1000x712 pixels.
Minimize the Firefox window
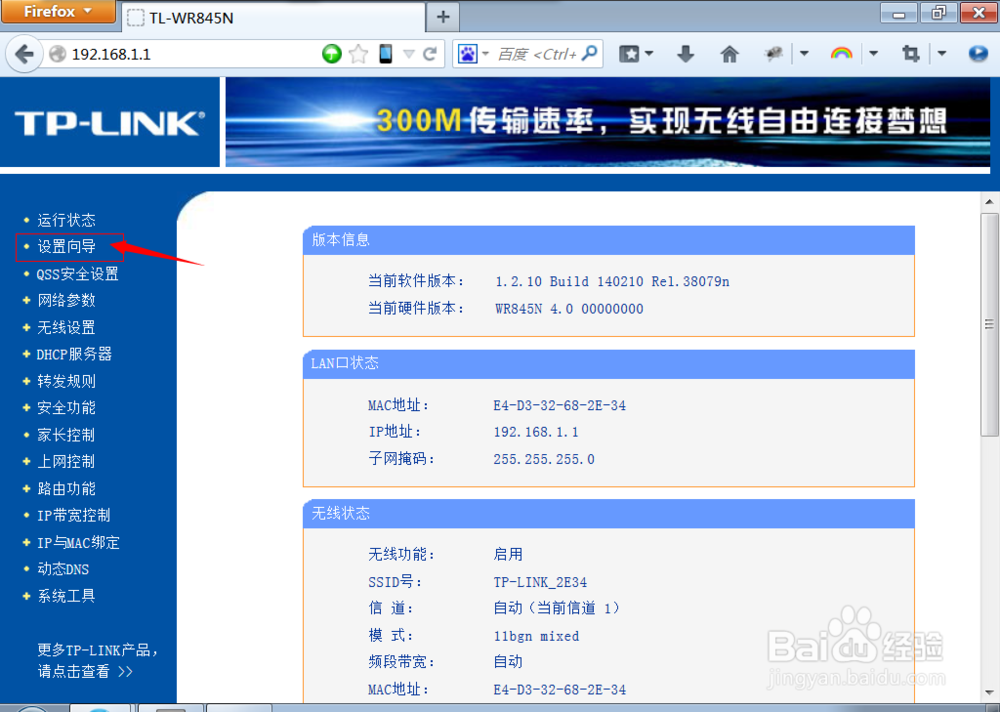click(899, 13)
